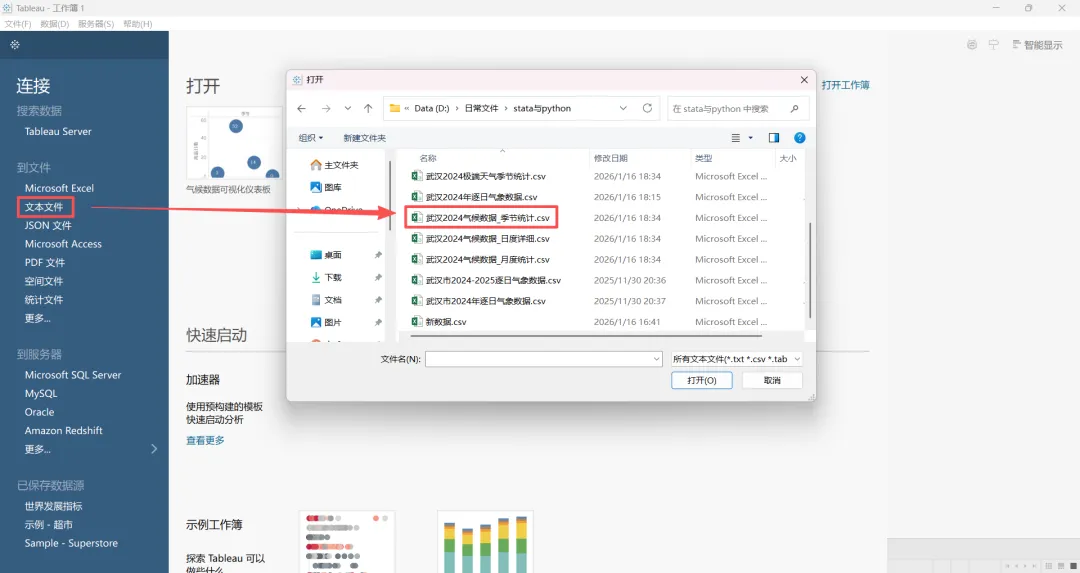The width and height of the screenshot is (1080, 573).
Task: Click the magnifier search icon in dialog
Action: 794,108
